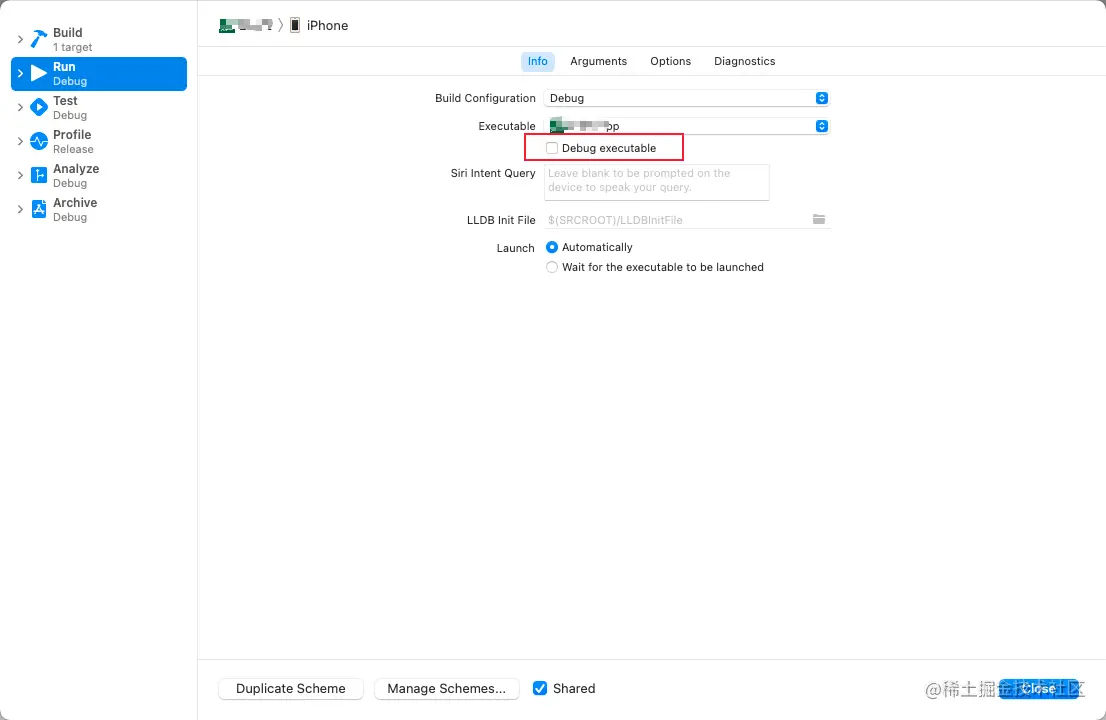The width and height of the screenshot is (1106, 720).
Task: Click the Duplicate Scheme button
Action: (x=291, y=689)
